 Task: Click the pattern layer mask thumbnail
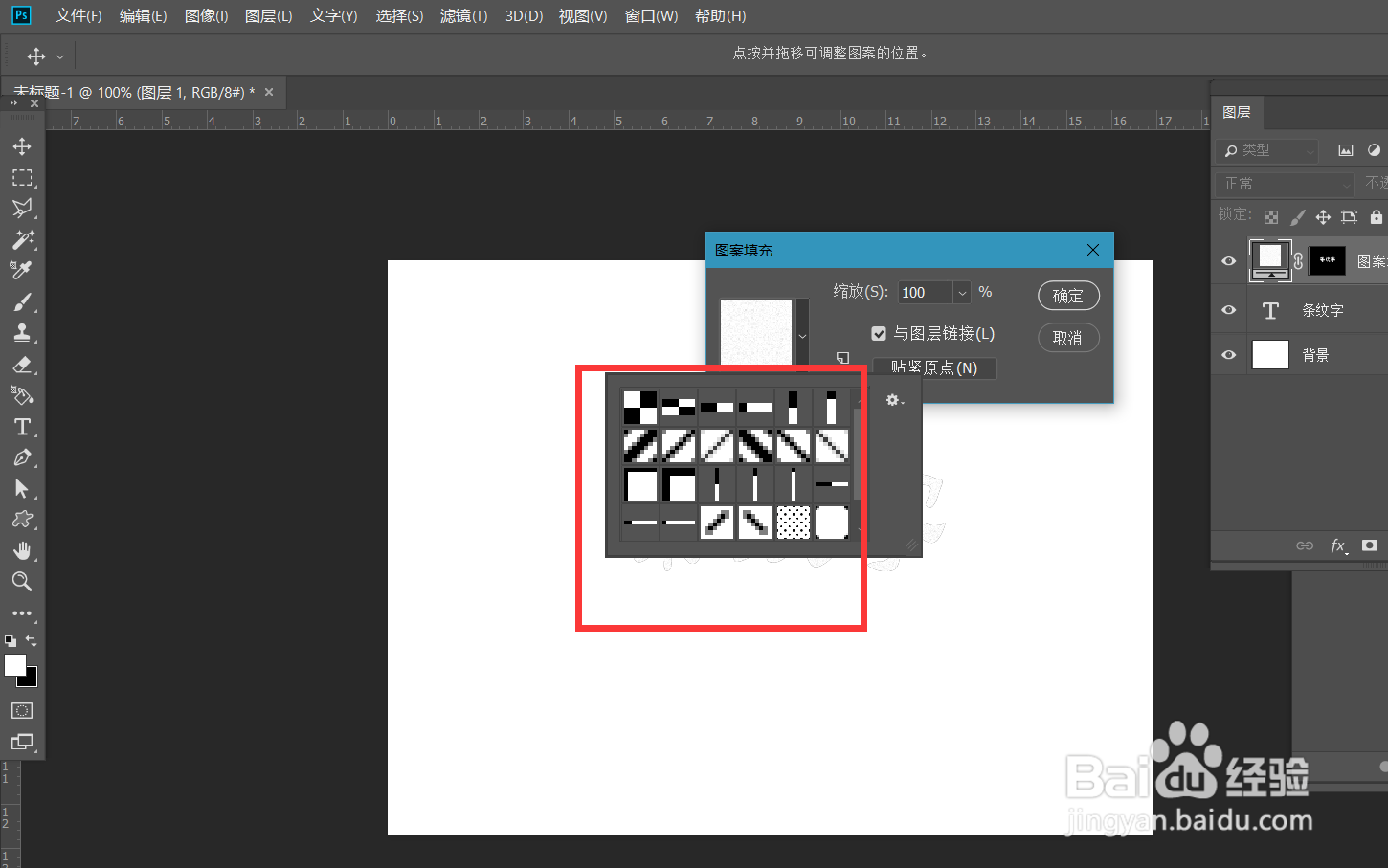(1327, 260)
